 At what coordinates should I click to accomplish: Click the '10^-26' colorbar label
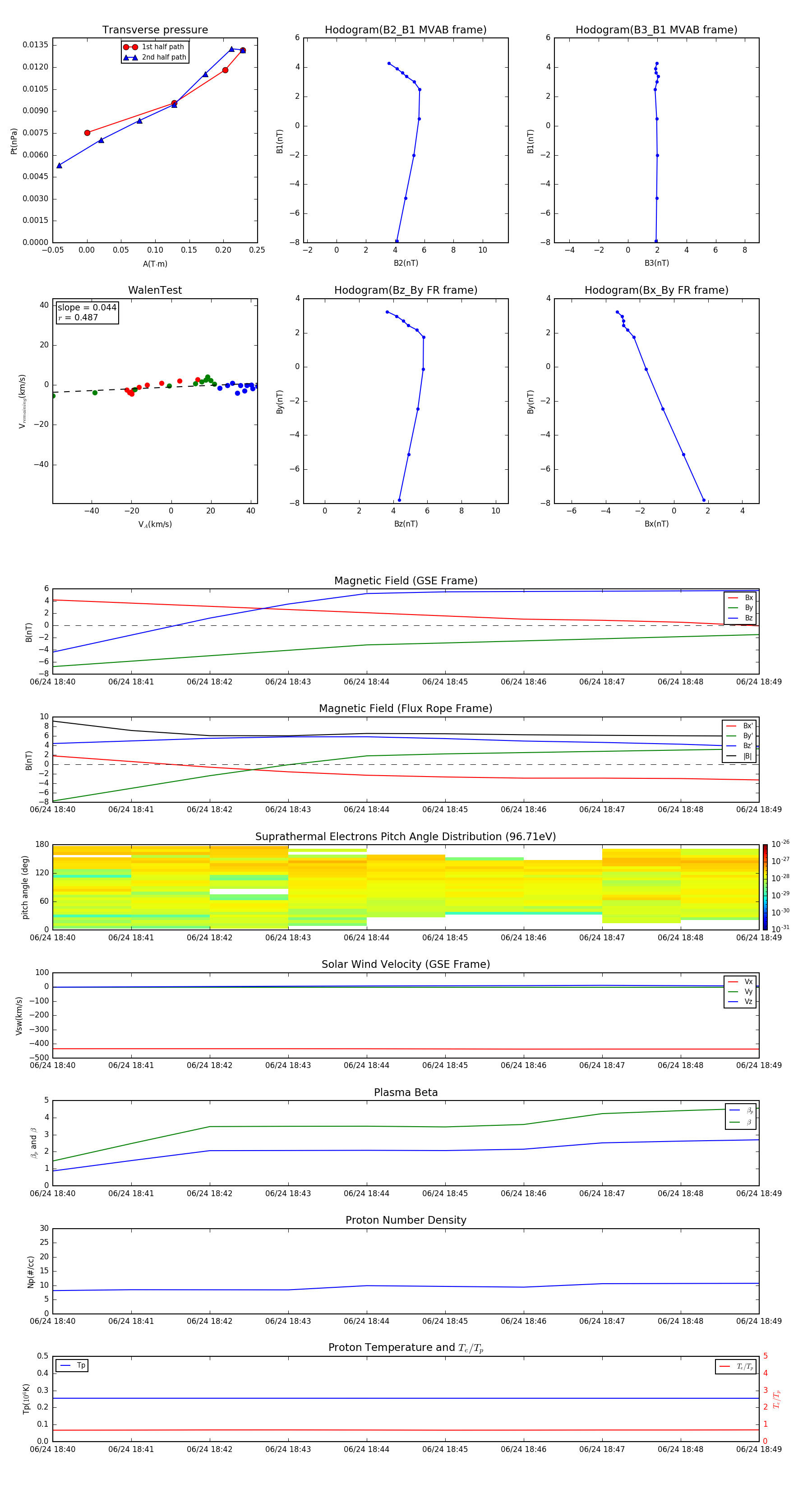click(780, 844)
